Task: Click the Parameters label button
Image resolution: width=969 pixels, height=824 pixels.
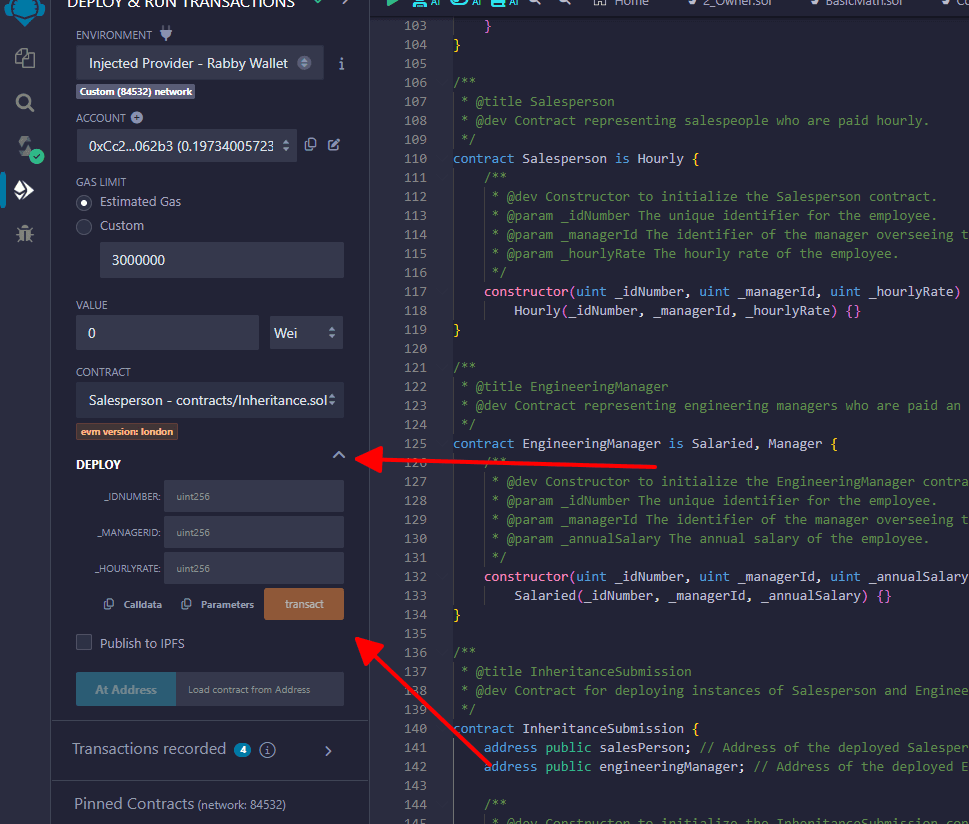Action: (x=227, y=605)
